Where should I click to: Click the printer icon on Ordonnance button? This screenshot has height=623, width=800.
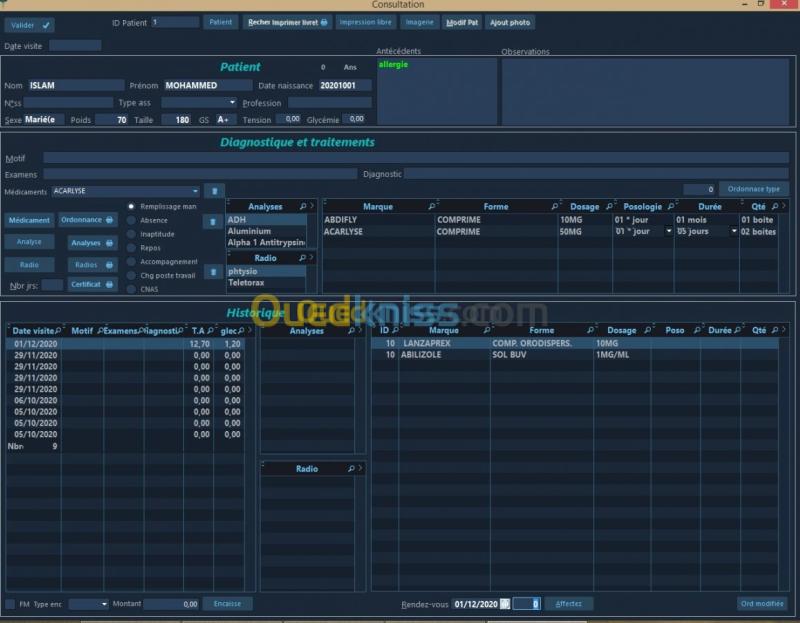109,220
